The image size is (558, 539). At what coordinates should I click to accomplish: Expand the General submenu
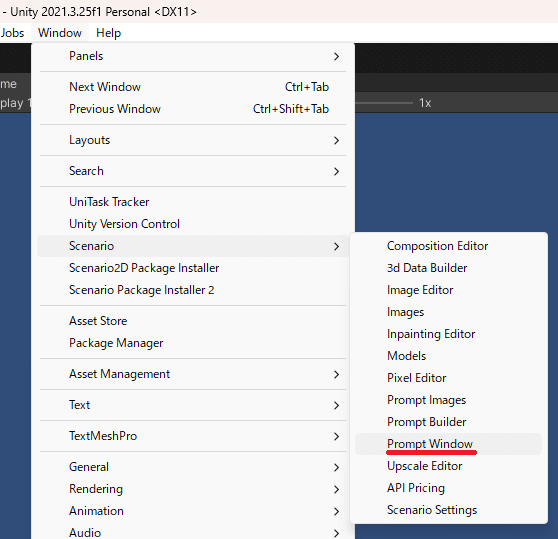[x=193, y=467]
